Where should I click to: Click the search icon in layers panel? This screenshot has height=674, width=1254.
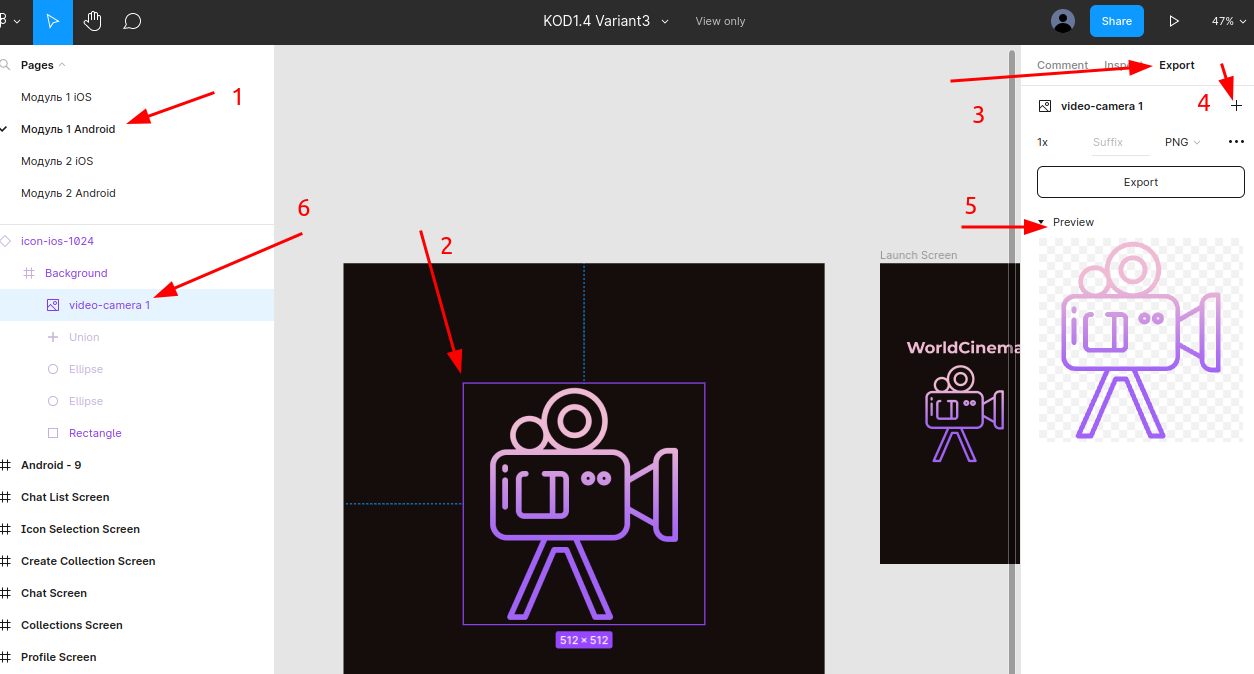click(6, 65)
